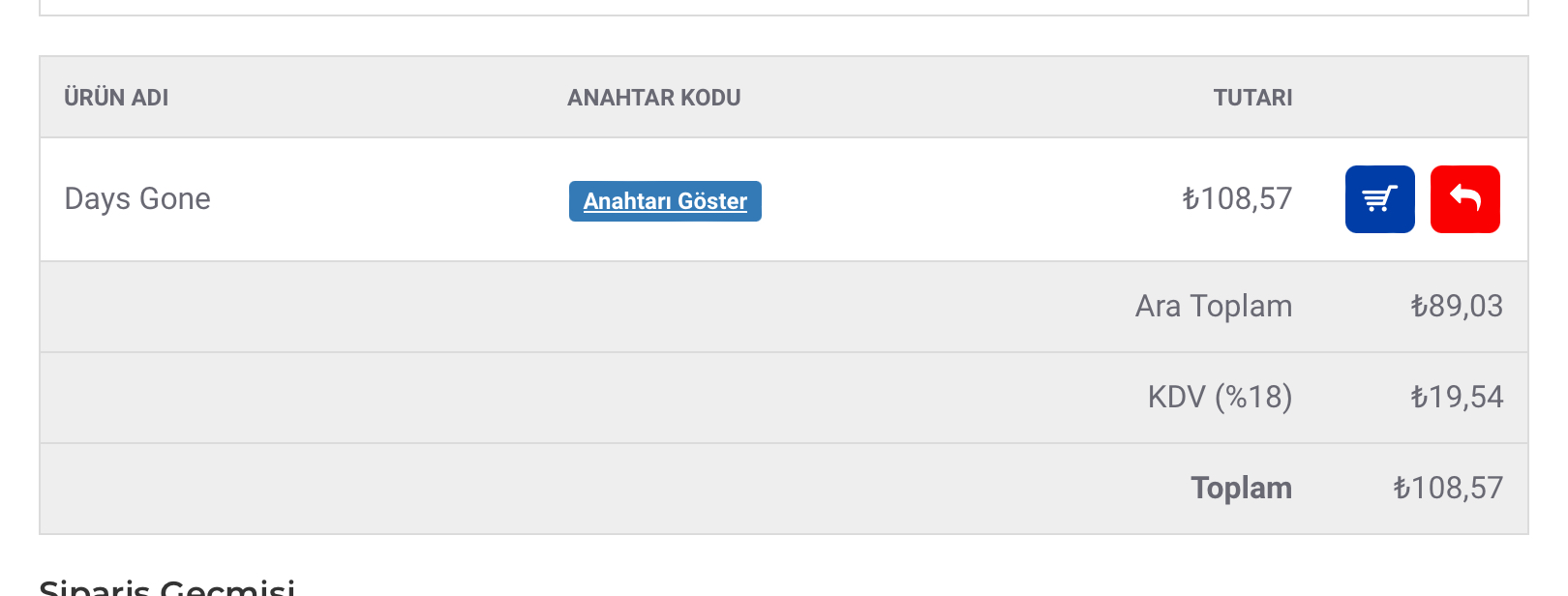Viewport: 1568px width, 596px height.
Task: Click the bold Toplam label
Action: coord(1241,488)
